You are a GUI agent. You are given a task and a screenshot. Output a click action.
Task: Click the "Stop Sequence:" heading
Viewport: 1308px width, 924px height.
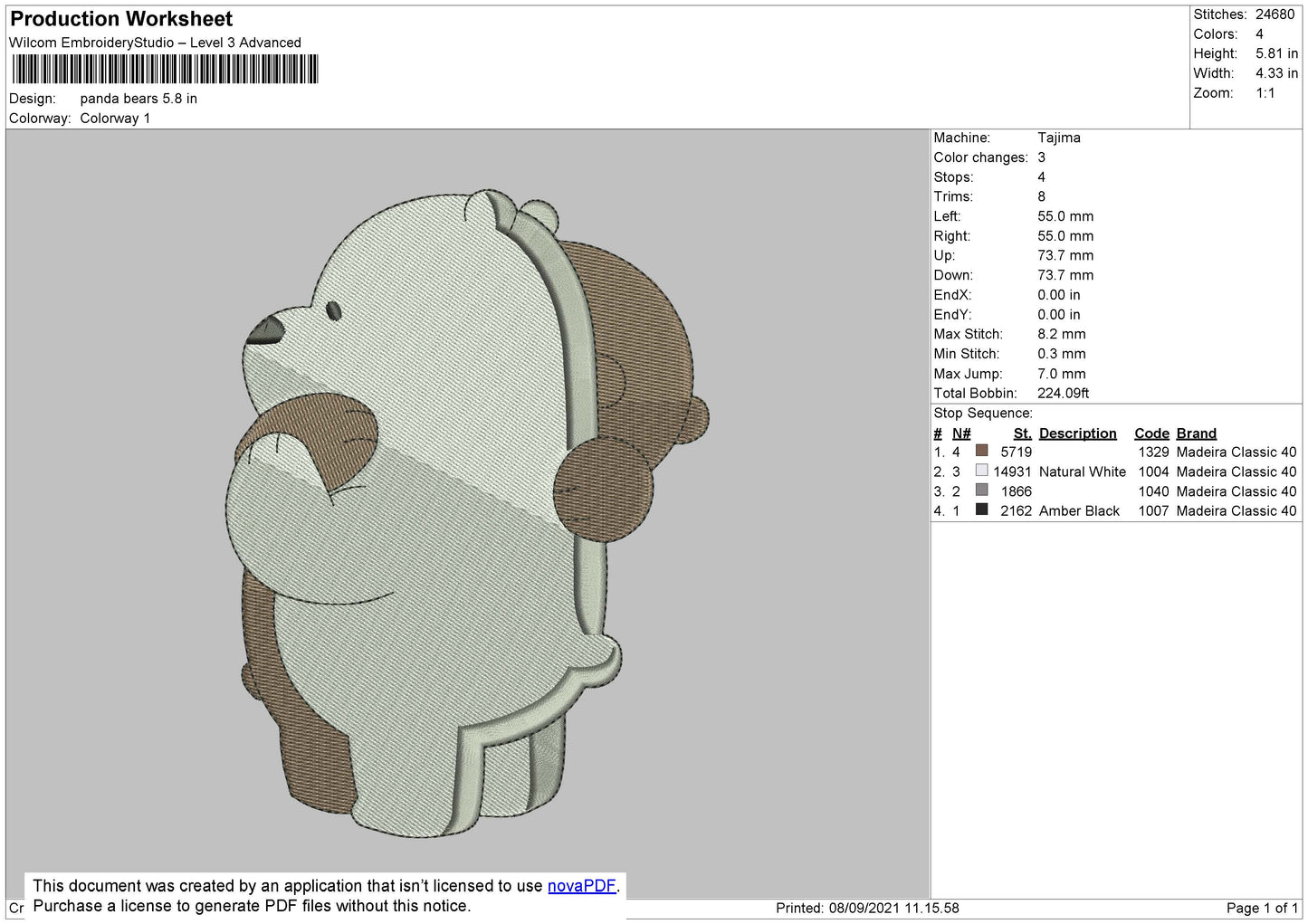click(x=983, y=414)
